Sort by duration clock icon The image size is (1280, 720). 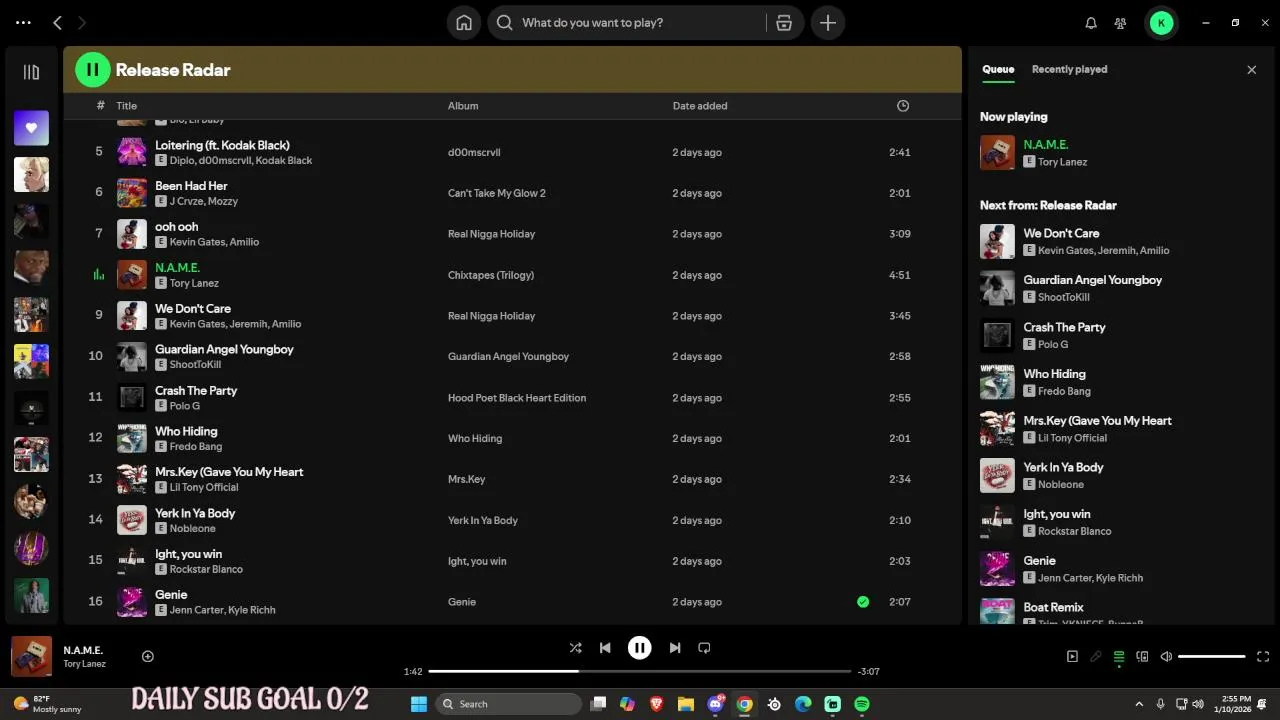(903, 106)
